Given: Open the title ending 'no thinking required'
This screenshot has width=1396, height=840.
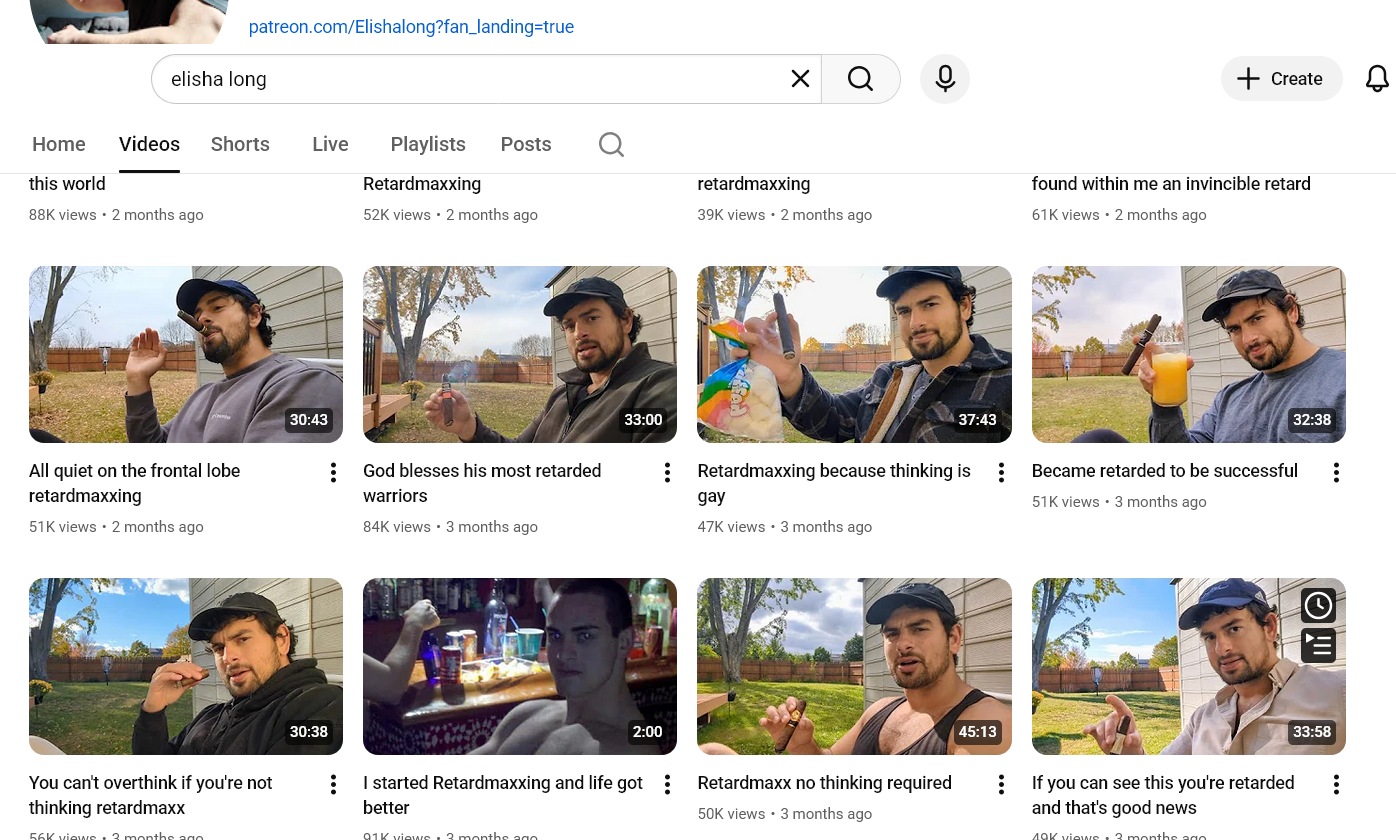Looking at the screenshot, I should pos(825,783).
